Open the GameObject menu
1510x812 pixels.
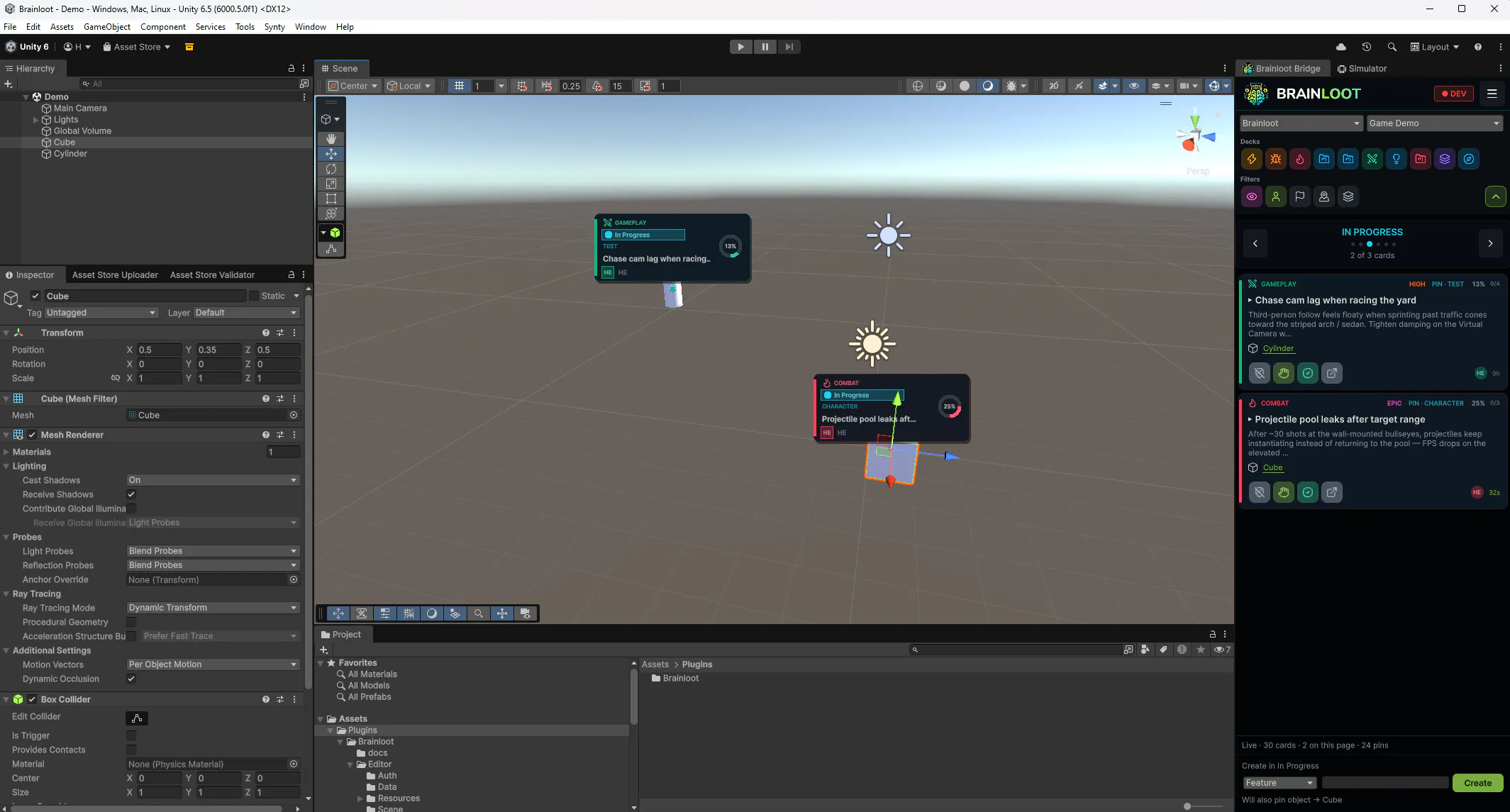[107, 27]
